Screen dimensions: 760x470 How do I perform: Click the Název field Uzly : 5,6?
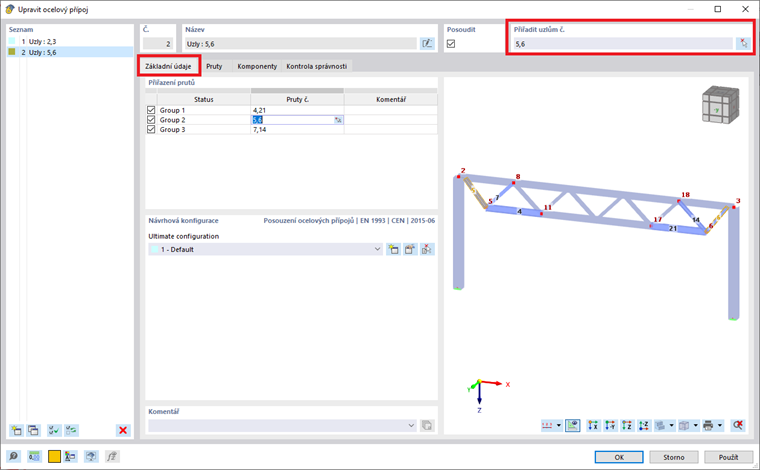coord(301,44)
